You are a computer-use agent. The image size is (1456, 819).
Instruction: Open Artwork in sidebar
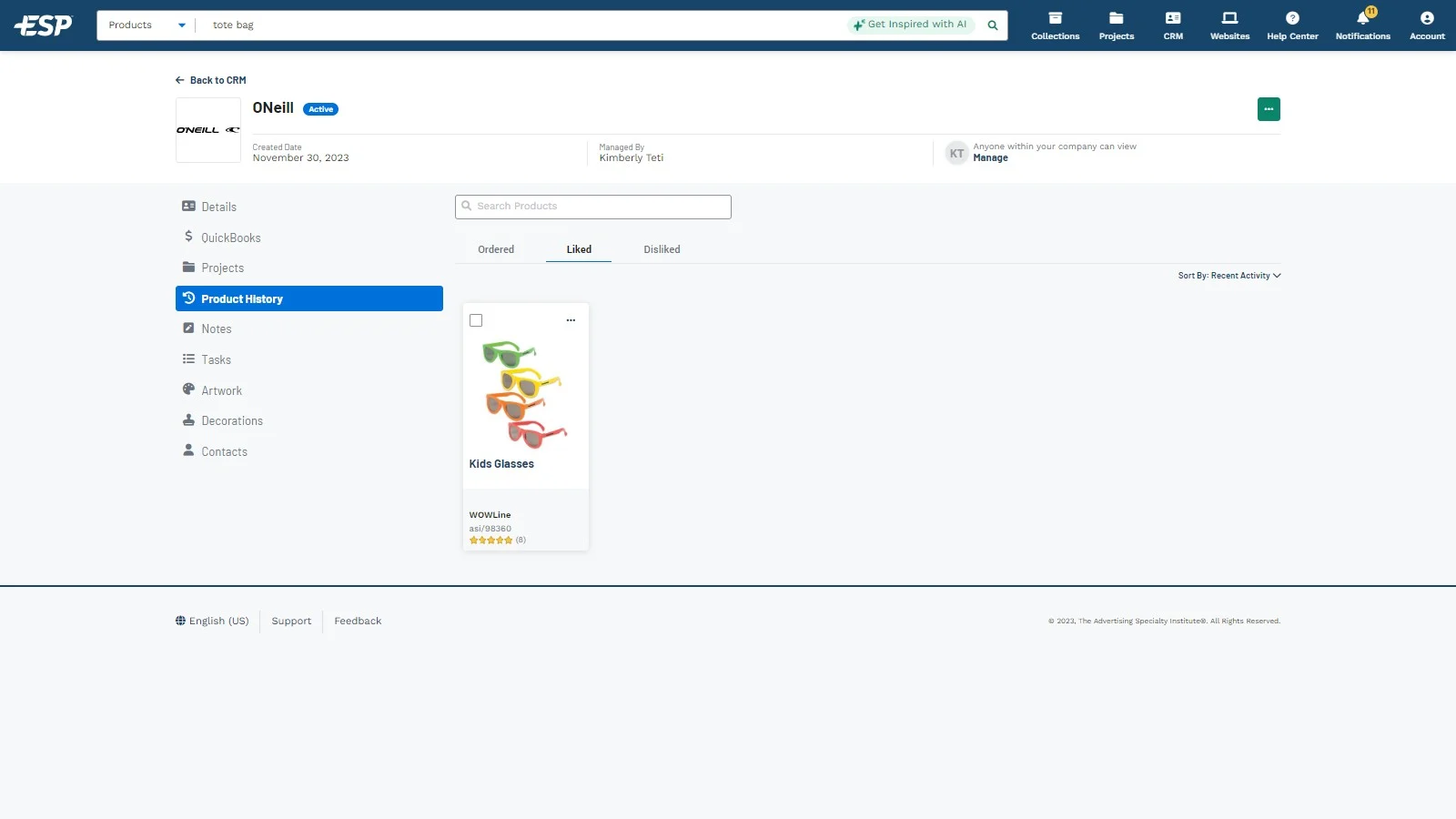pyautogui.click(x=309, y=390)
